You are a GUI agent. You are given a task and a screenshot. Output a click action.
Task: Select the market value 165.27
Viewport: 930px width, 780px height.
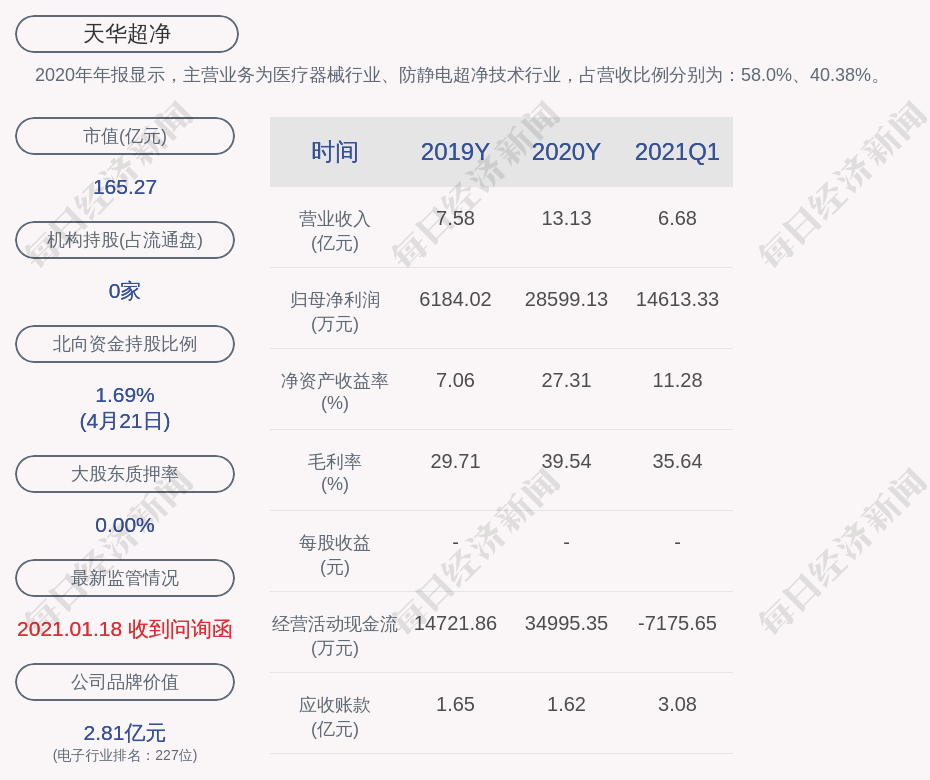click(125, 187)
